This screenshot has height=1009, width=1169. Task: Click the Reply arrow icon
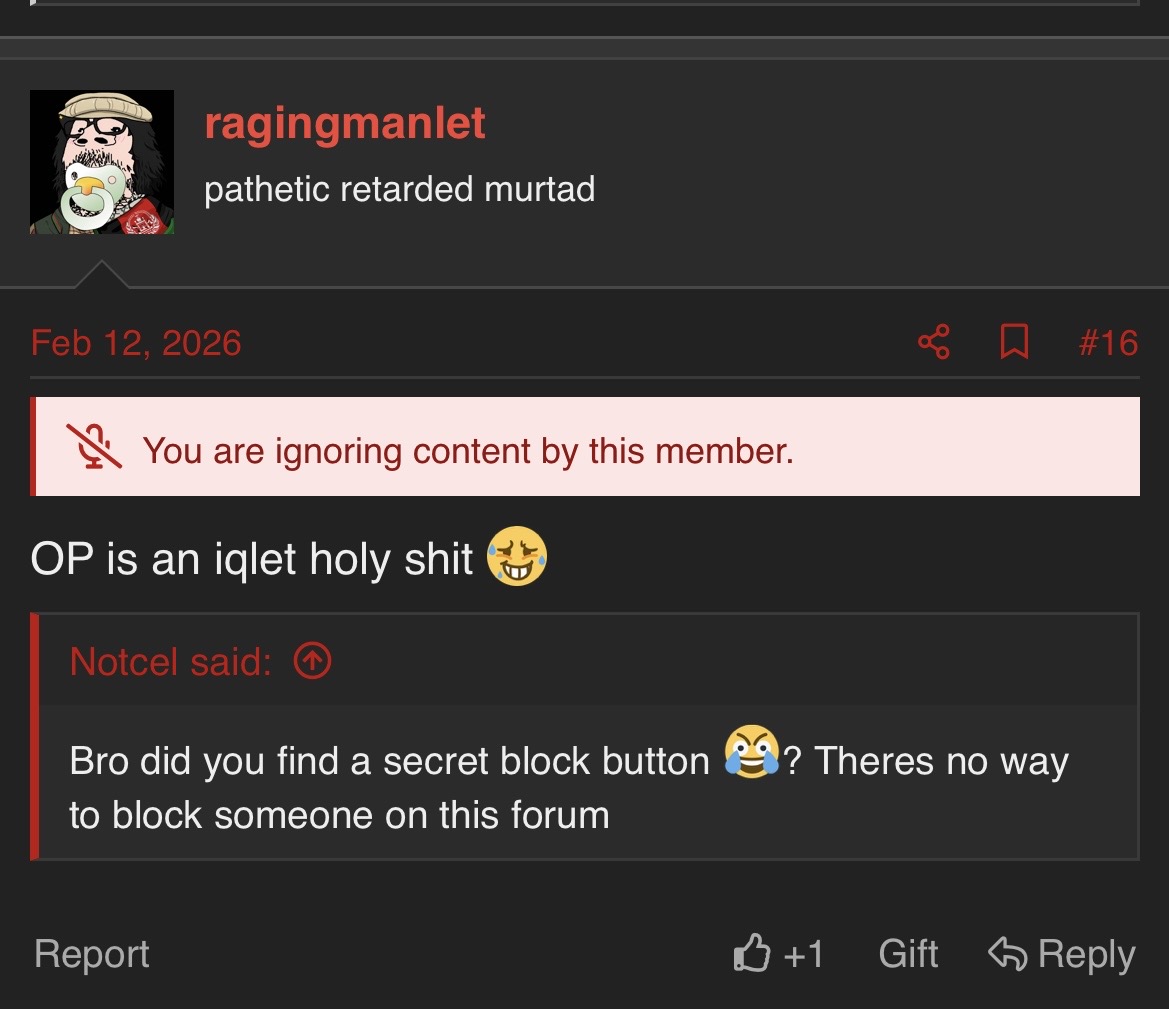pos(1007,953)
